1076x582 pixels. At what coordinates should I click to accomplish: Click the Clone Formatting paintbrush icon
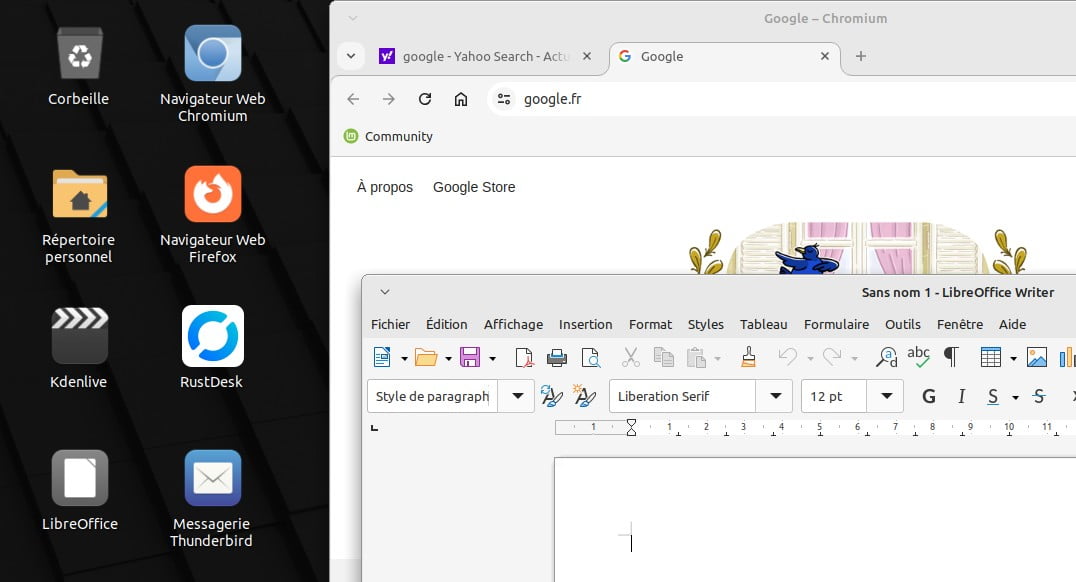coord(748,357)
